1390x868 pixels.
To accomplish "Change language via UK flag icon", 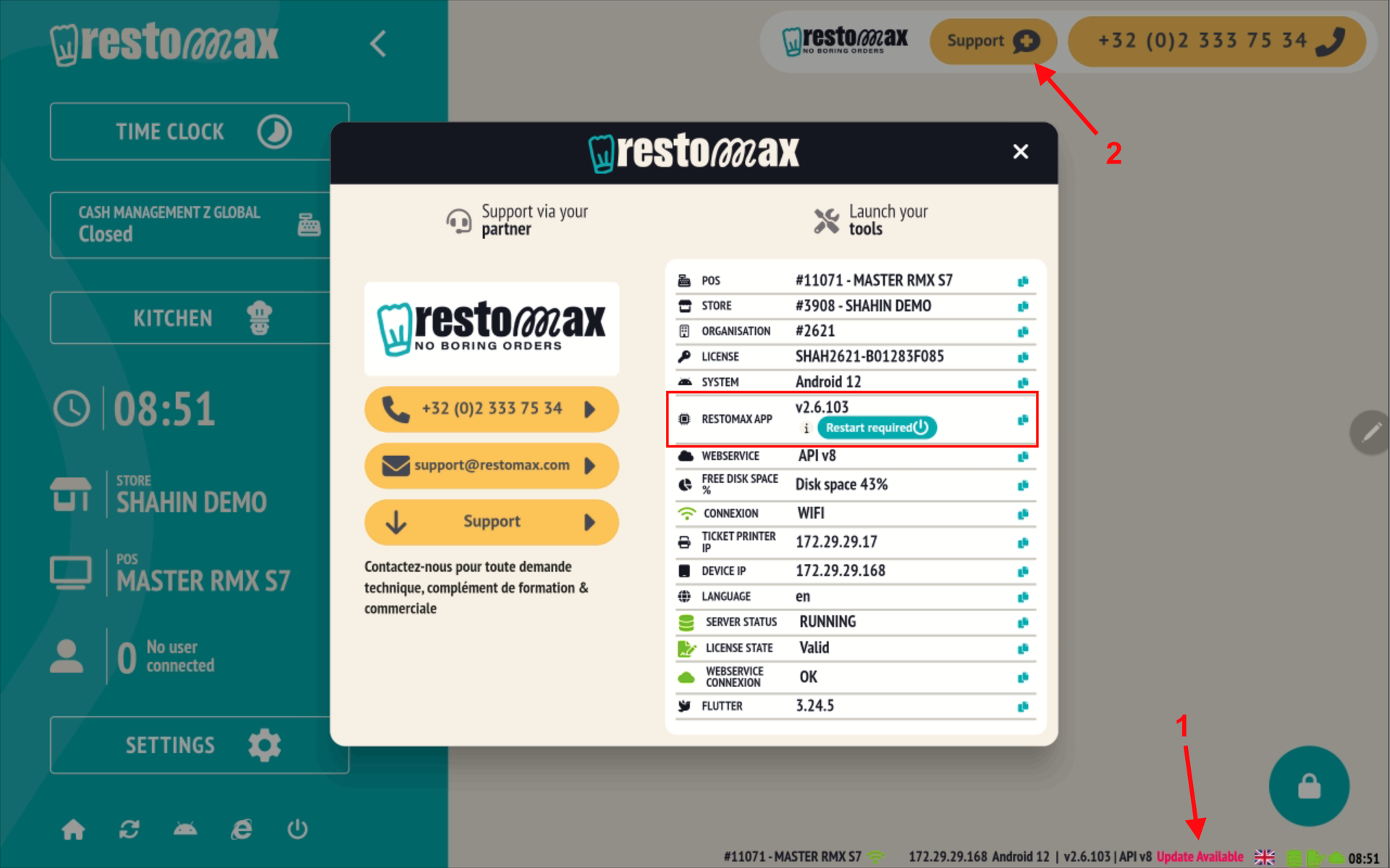I will [x=1264, y=857].
